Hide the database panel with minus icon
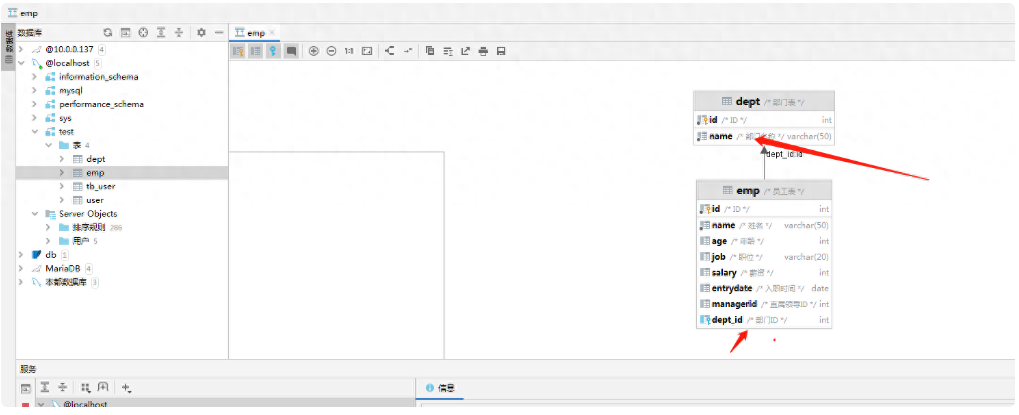 219,32
